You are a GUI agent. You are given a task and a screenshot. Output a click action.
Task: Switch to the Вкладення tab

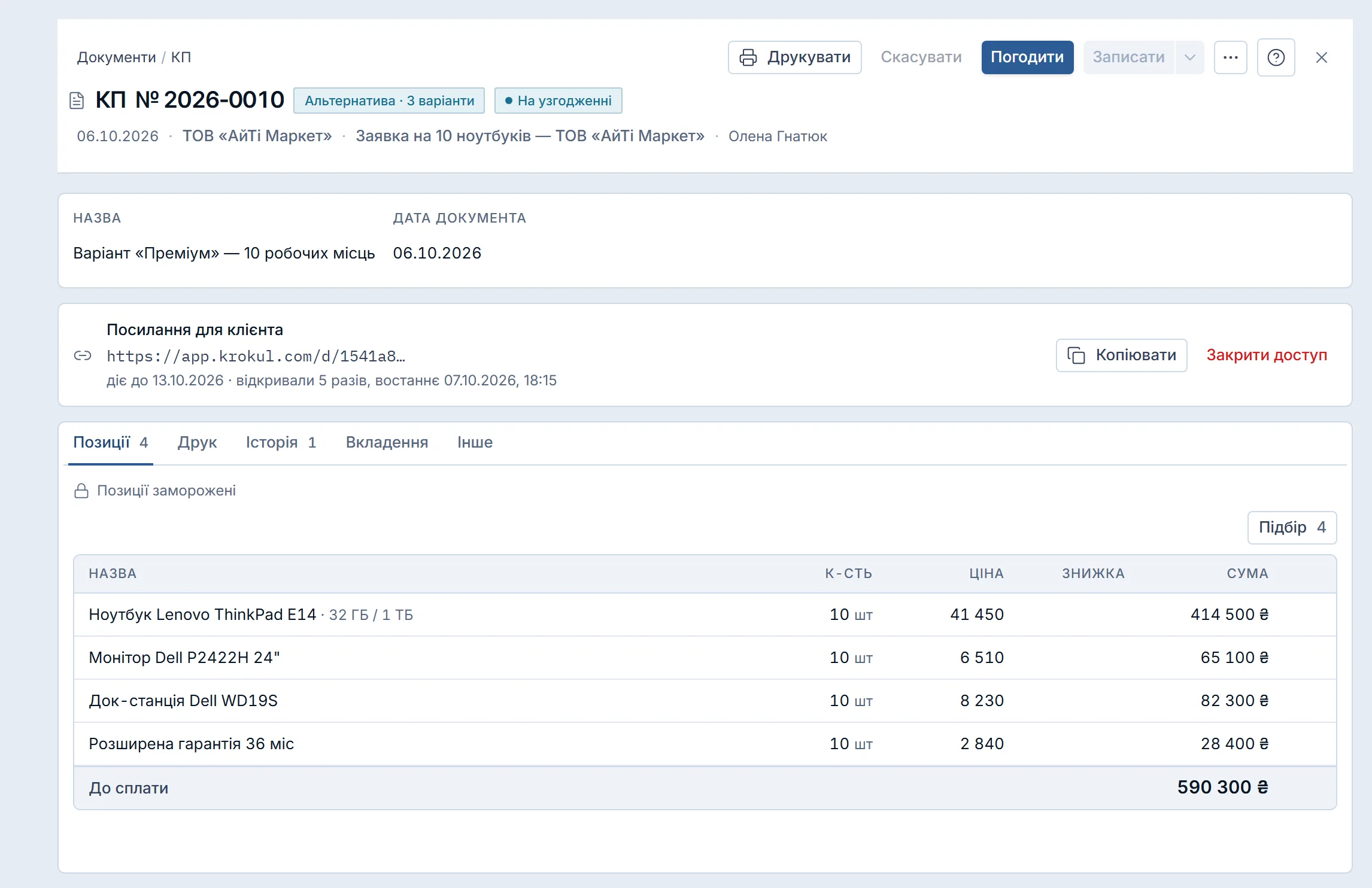pos(387,442)
